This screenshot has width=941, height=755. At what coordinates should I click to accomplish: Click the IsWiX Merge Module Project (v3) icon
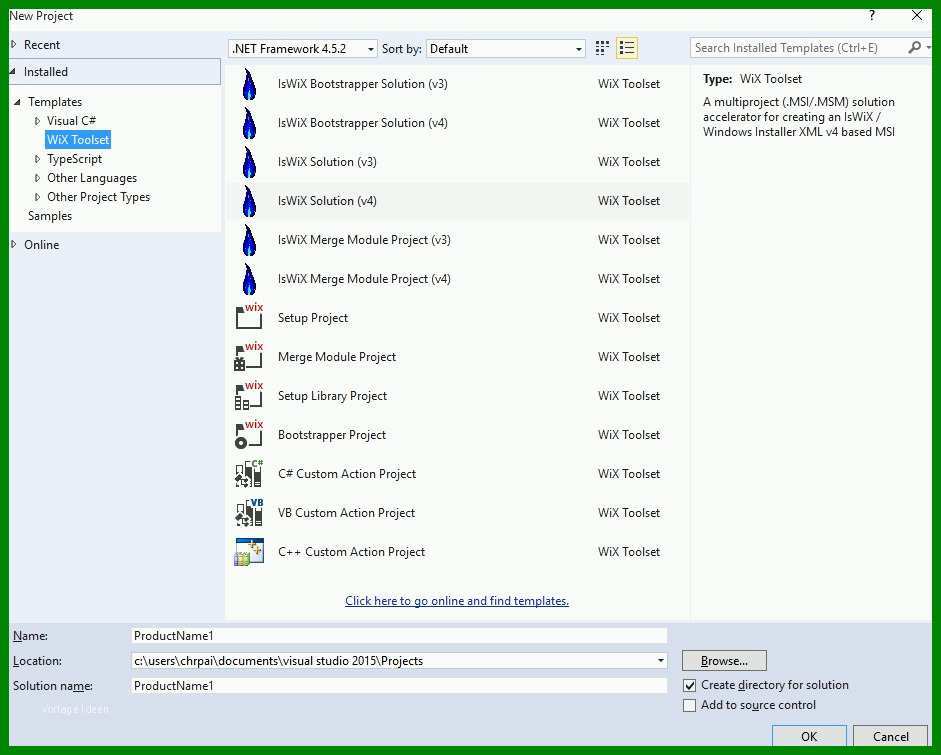click(249, 239)
